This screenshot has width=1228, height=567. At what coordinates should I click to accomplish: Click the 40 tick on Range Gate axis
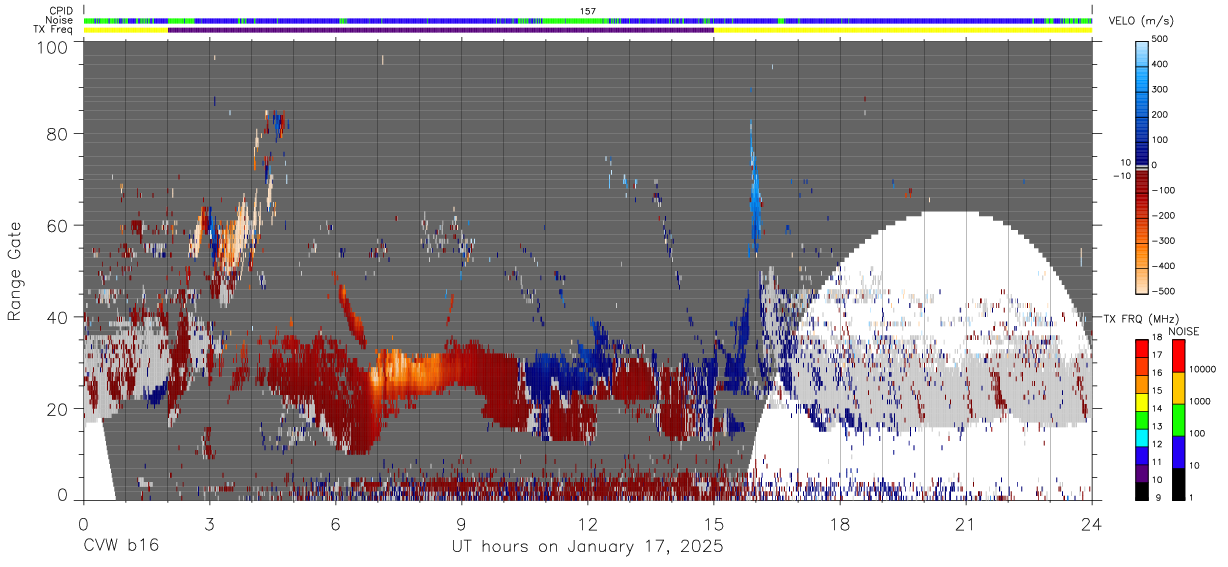click(x=57, y=317)
